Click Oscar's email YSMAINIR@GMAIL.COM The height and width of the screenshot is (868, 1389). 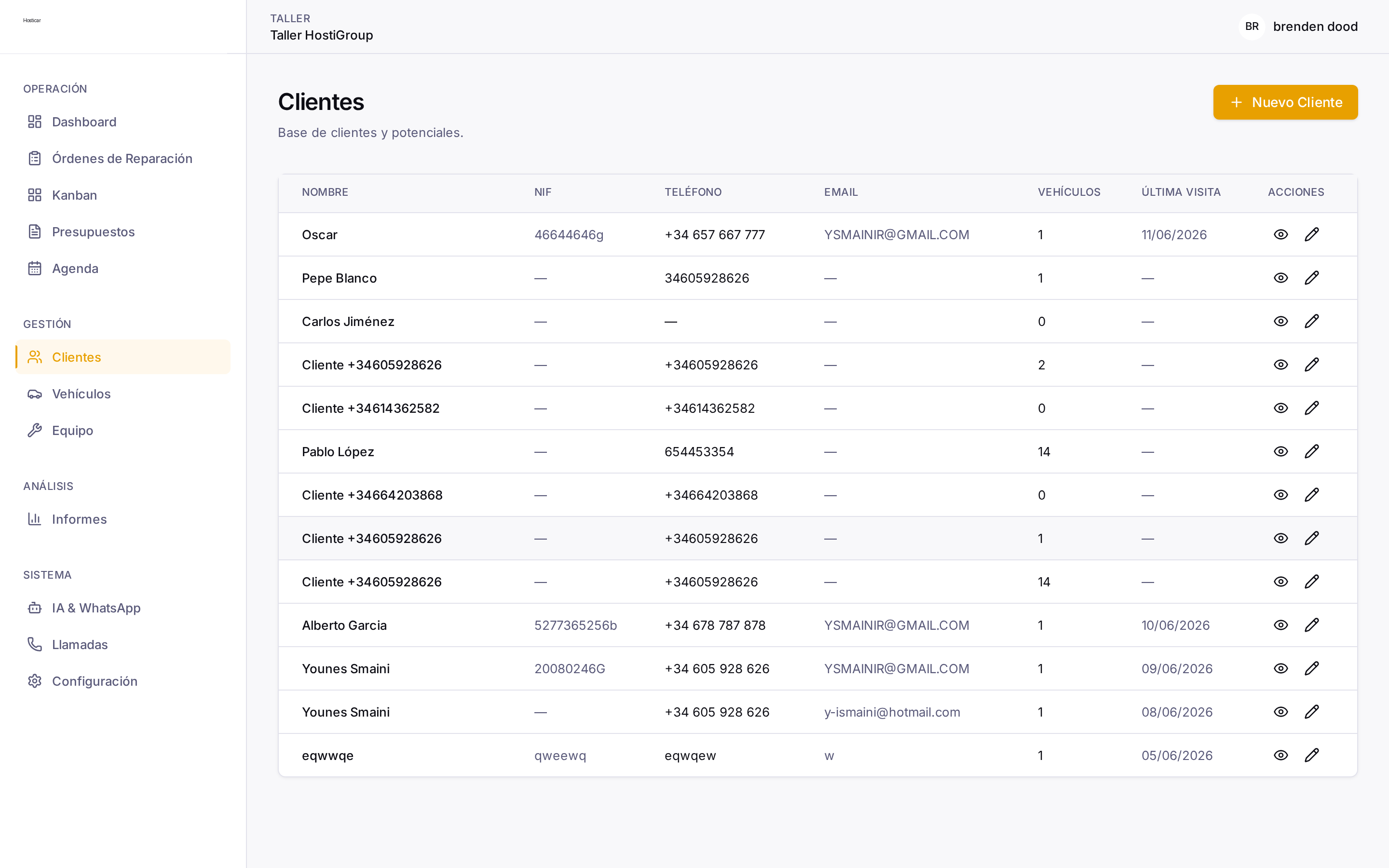pyautogui.click(x=897, y=235)
